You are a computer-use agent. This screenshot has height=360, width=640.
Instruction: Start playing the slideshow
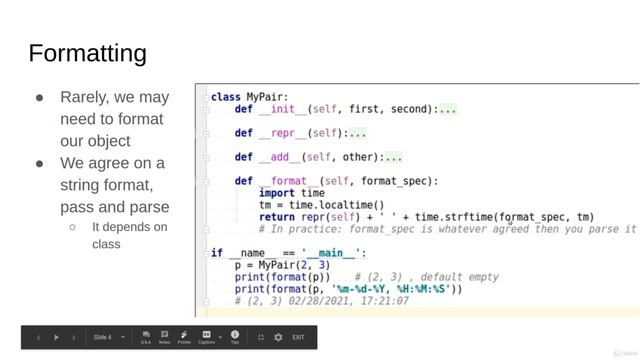(x=56, y=338)
